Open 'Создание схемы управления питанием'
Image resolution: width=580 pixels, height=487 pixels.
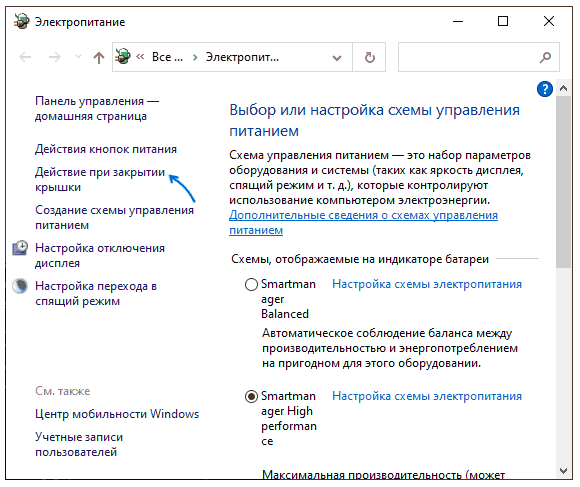pyautogui.click(x=114, y=217)
